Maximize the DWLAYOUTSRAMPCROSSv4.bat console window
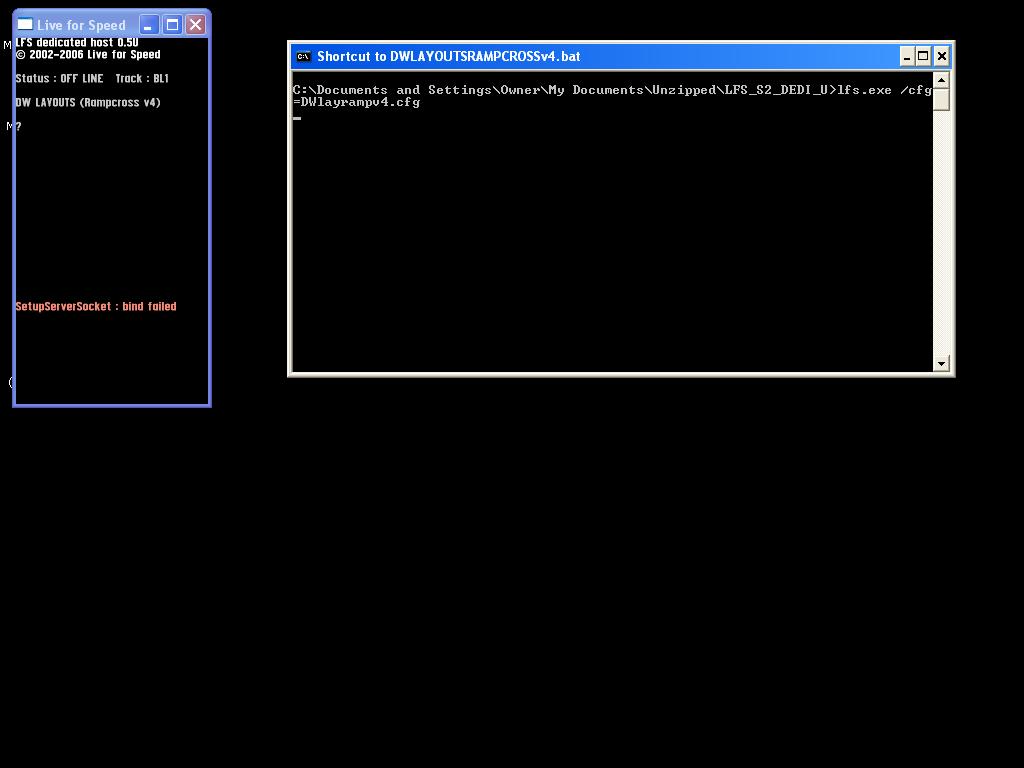This screenshot has height=768, width=1024. tap(923, 57)
